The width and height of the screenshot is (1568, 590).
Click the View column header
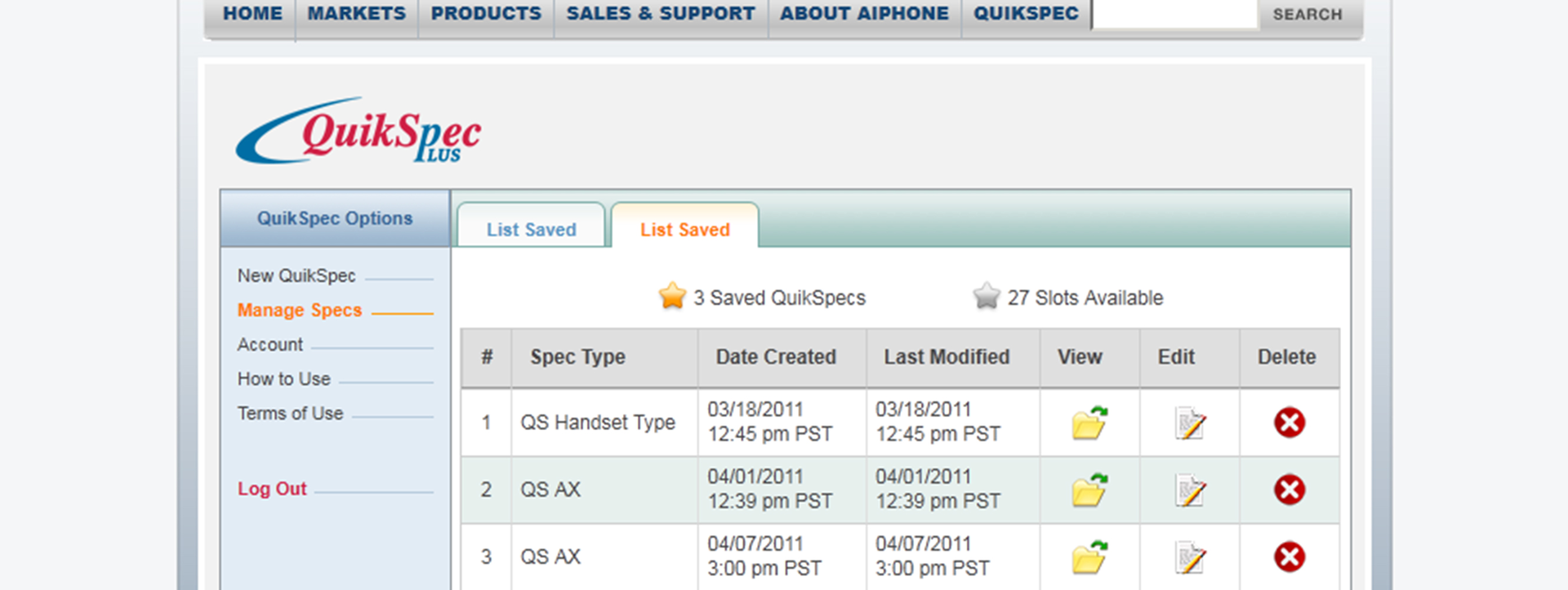[1089, 358]
